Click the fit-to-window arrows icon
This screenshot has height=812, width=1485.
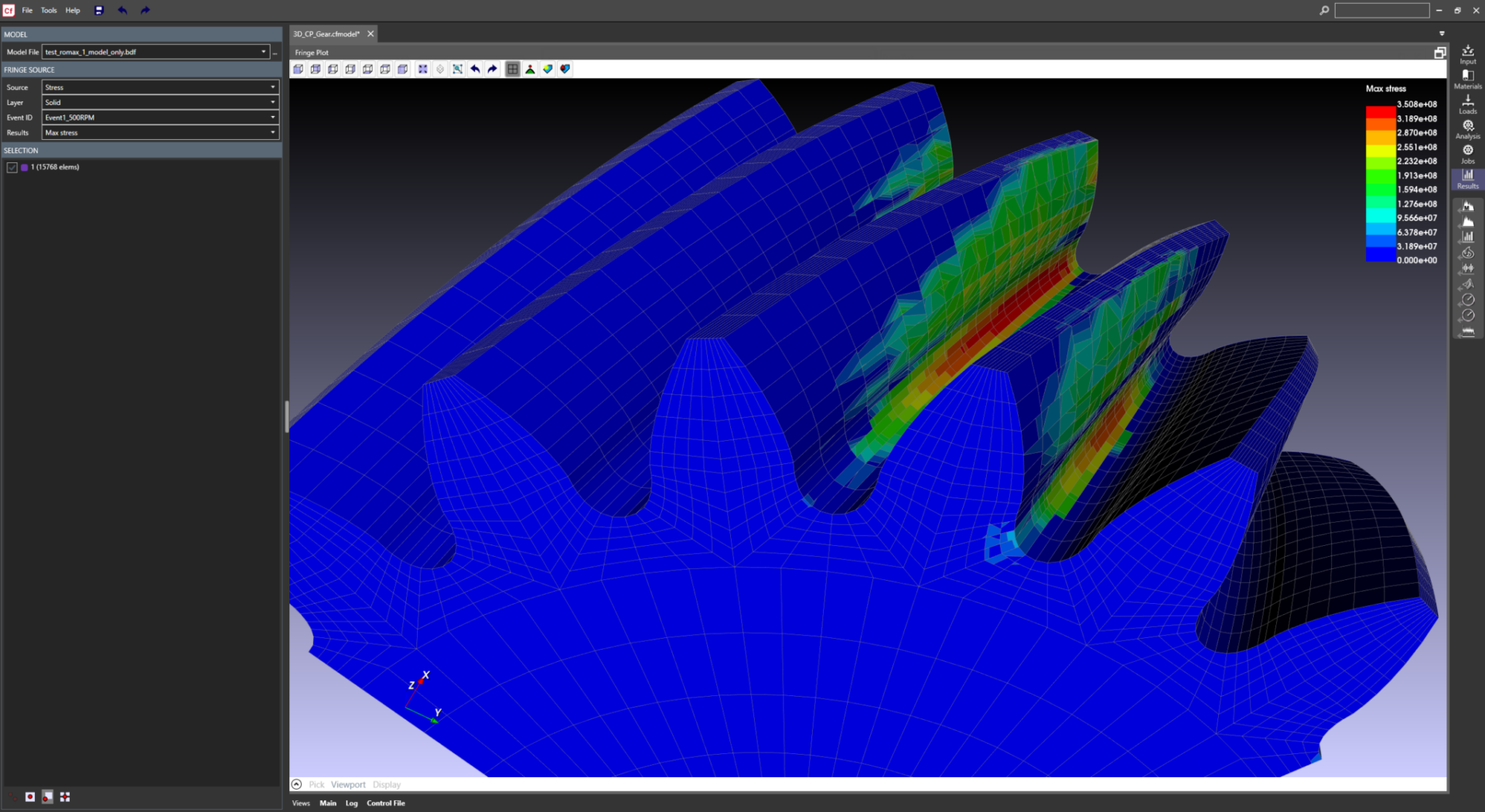point(423,69)
